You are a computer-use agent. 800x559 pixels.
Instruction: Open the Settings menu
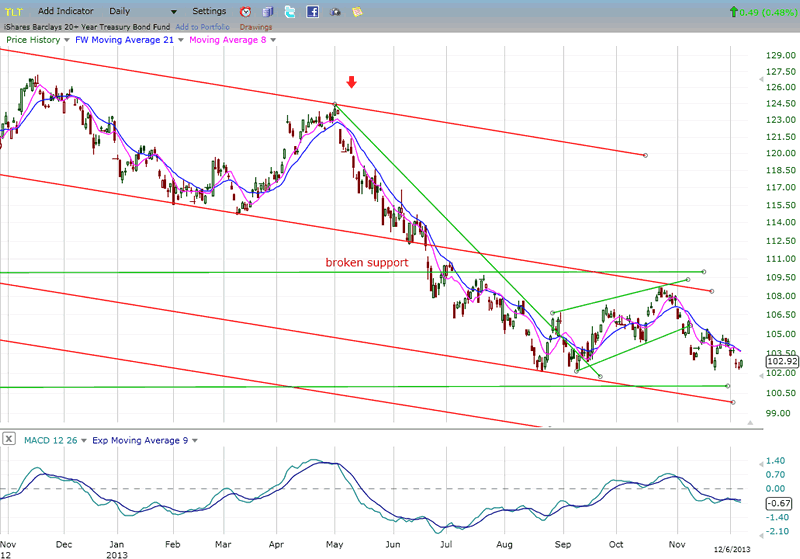pyautogui.click(x=209, y=11)
